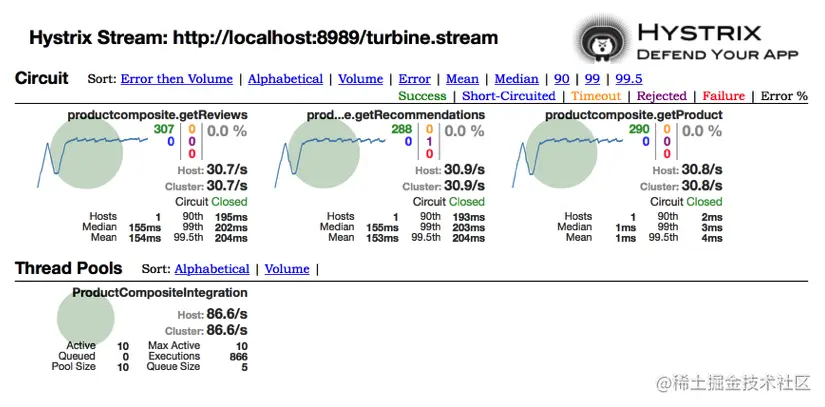Sort thread pools Alphabetical

[x=212, y=269]
